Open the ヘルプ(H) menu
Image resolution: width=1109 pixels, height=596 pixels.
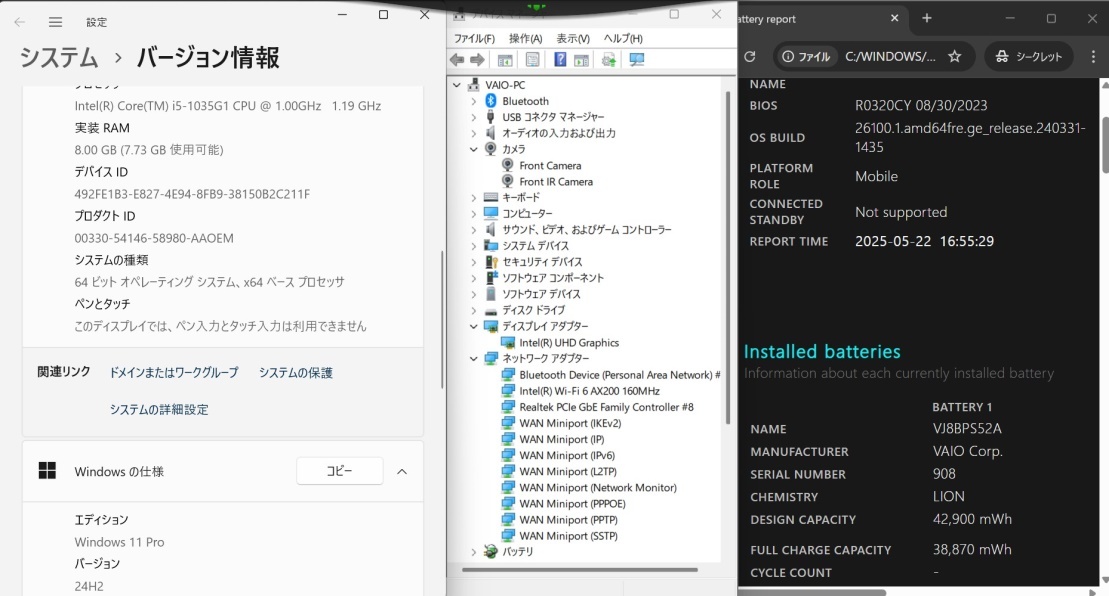[x=623, y=38]
